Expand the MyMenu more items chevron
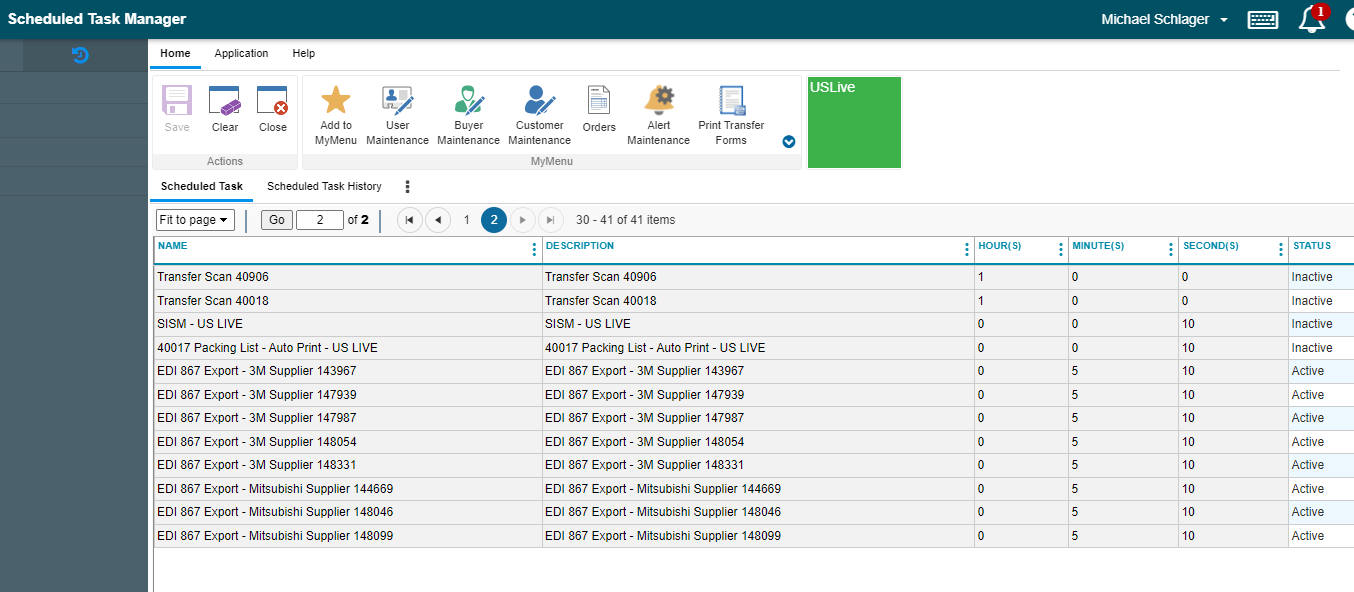The image size is (1354, 592). (789, 142)
